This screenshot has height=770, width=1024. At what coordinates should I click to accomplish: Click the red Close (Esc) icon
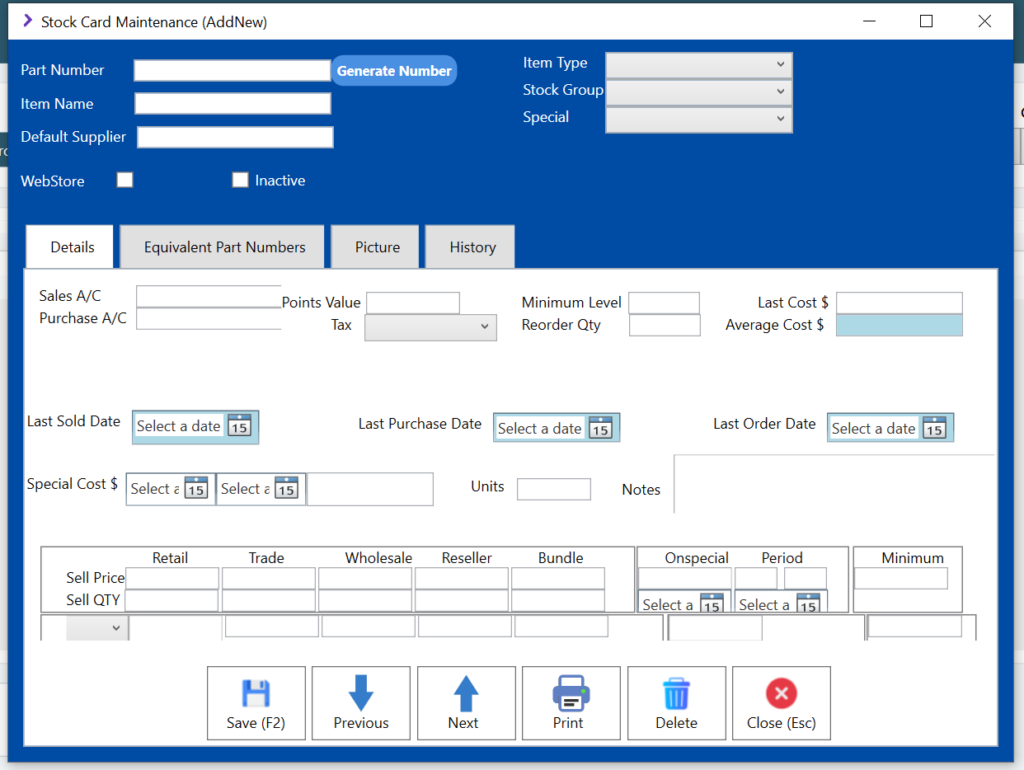(781, 693)
